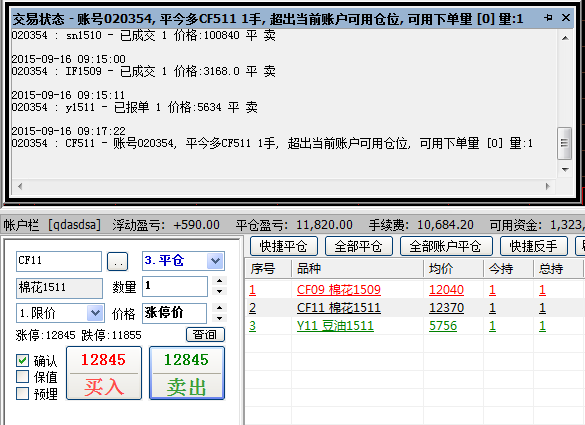Image resolution: width=585 pixels, height=425 pixels.
Task: Click the green 卖出 12845 button
Action: [187, 373]
